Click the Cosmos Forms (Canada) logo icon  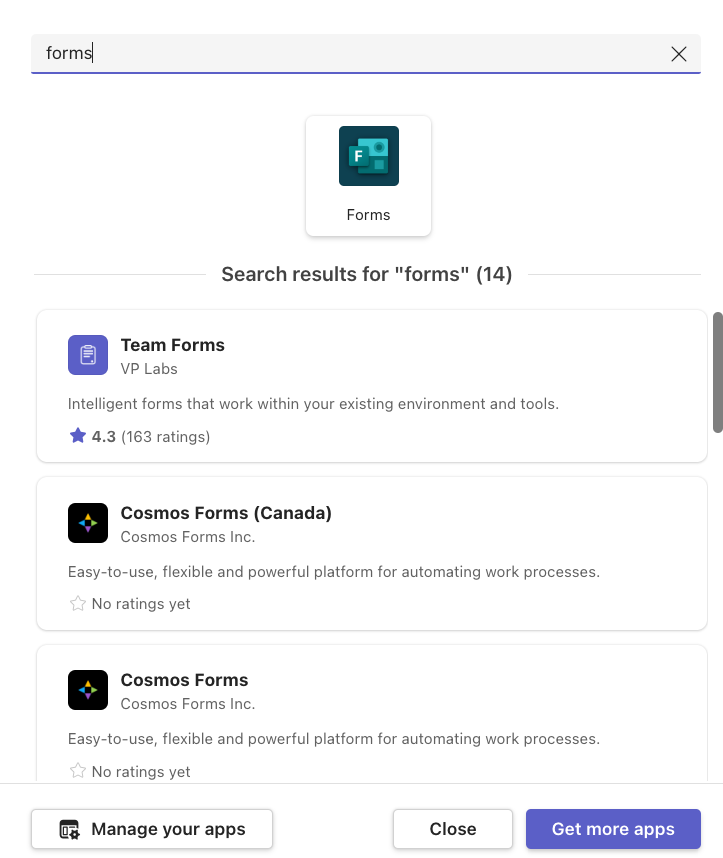pyautogui.click(x=88, y=523)
